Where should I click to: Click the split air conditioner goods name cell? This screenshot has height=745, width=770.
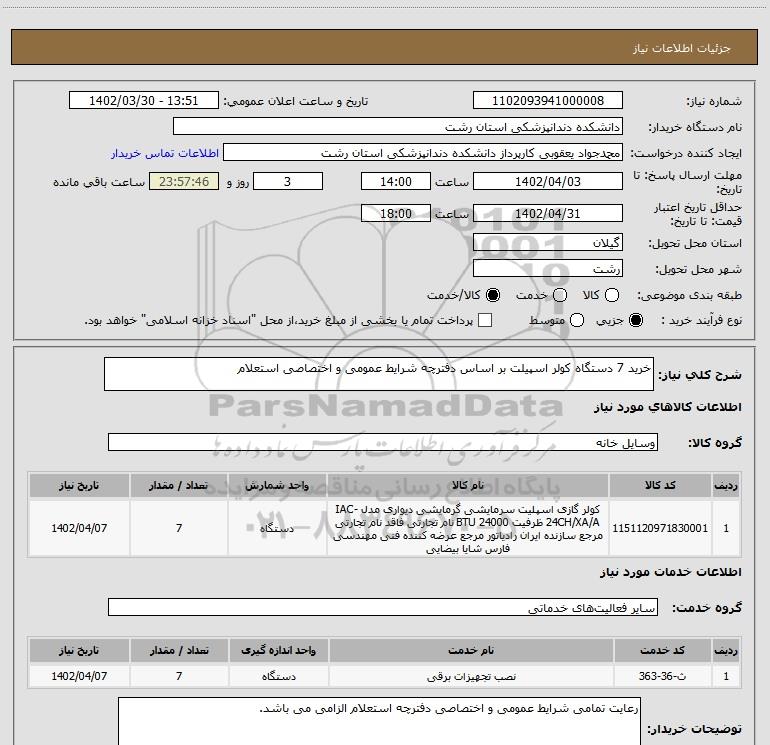click(x=468, y=528)
